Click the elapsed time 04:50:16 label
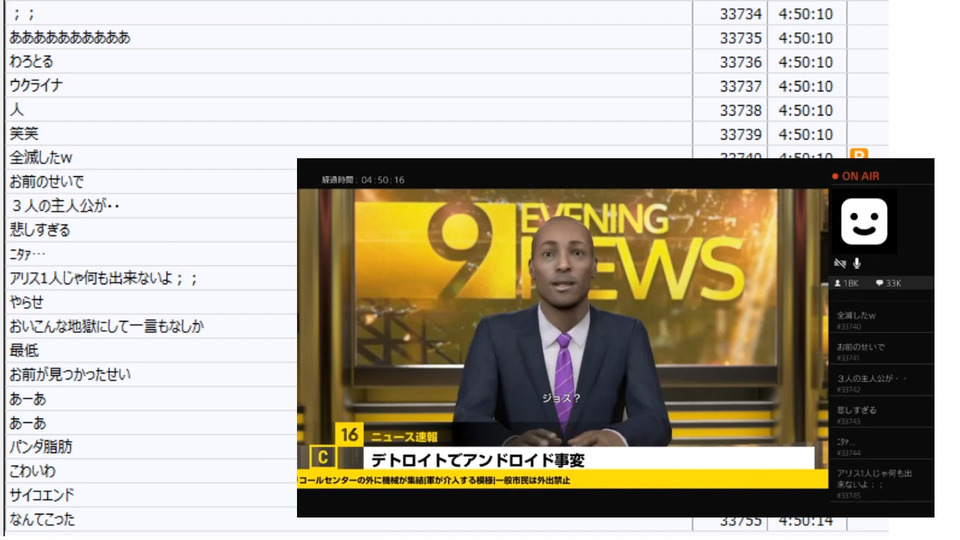The width and height of the screenshot is (960, 540). click(363, 180)
